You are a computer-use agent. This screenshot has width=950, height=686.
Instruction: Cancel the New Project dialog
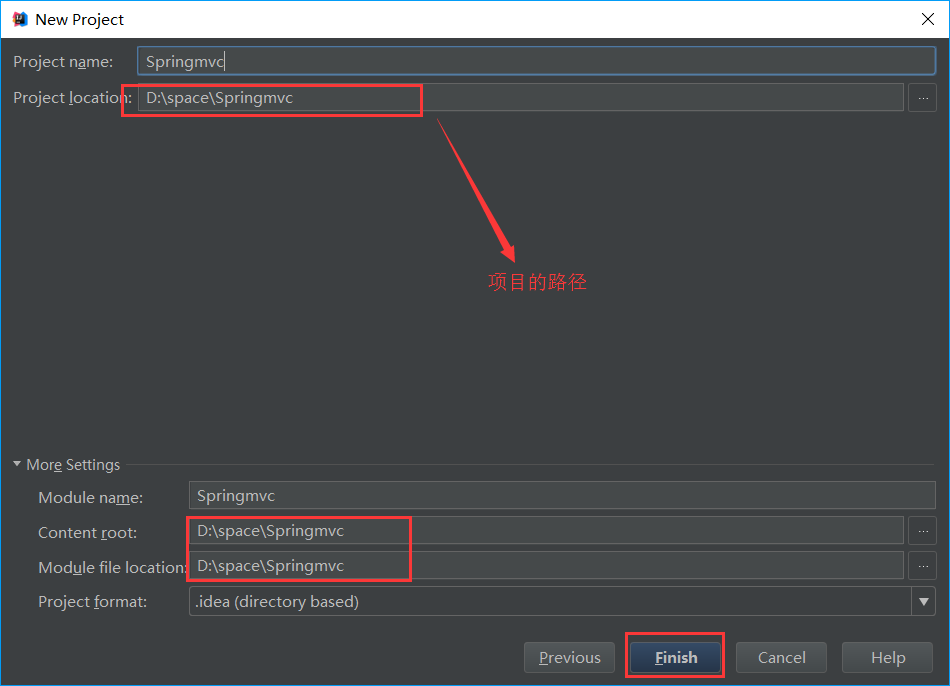pos(781,658)
